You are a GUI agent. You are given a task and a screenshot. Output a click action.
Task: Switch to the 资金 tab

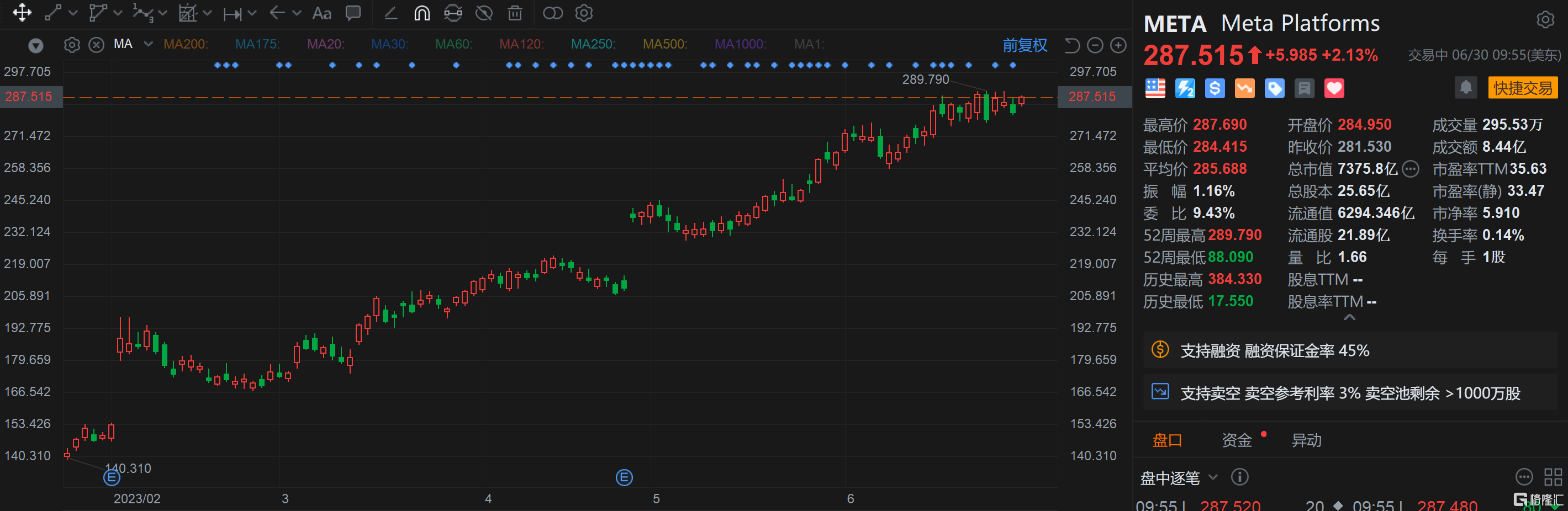(x=1238, y=439)
